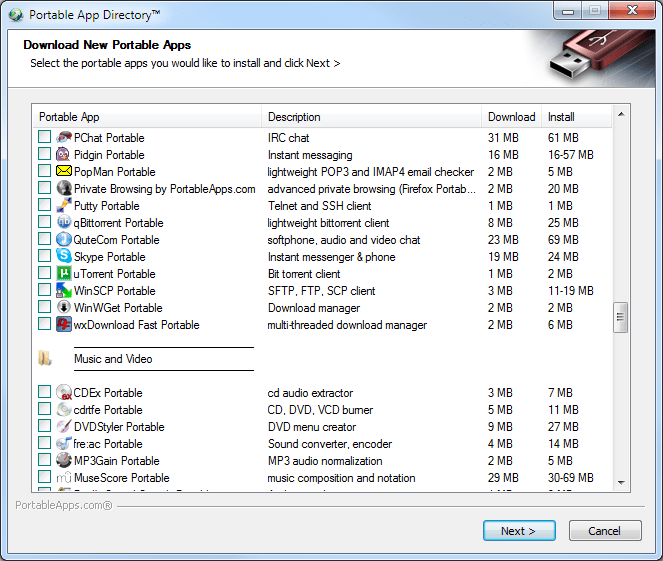The width and height of the screenshot is (663, 561).
Task: Click the CDEx Portable icon
Action: click(64, 393)
